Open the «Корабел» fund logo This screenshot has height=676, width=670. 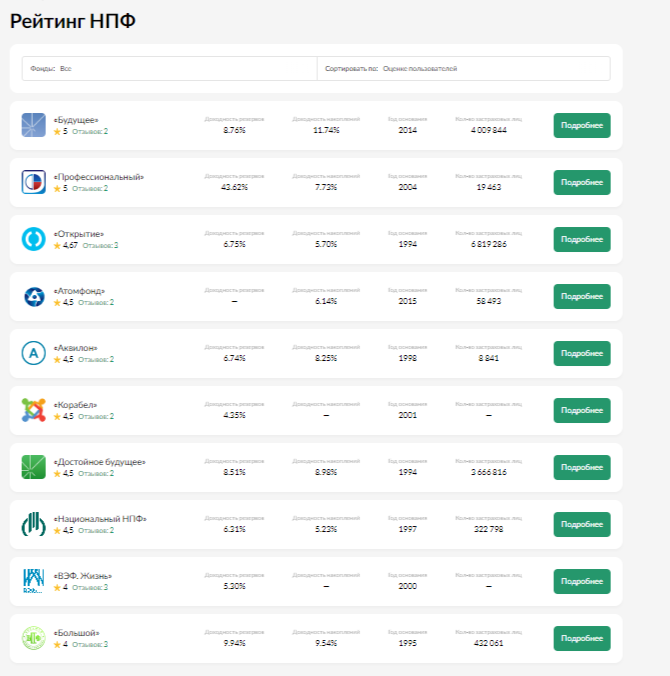pos(34,410)
